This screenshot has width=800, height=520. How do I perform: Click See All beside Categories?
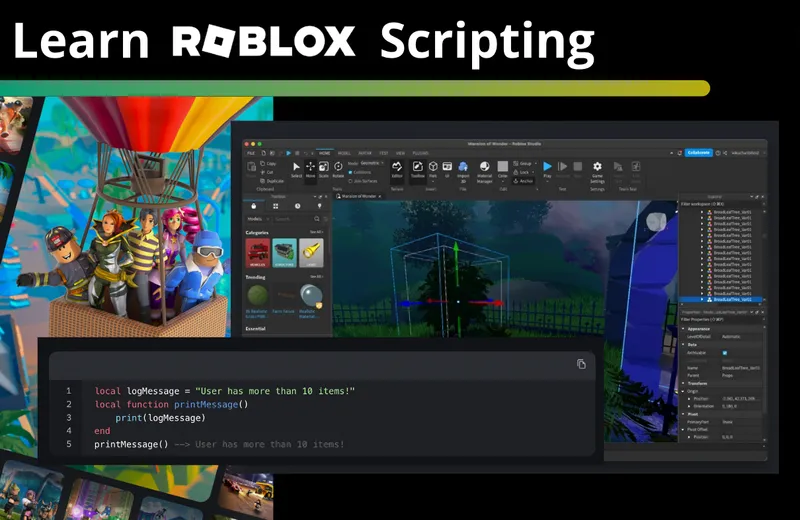pyautogui.click(x=316, y=232)
